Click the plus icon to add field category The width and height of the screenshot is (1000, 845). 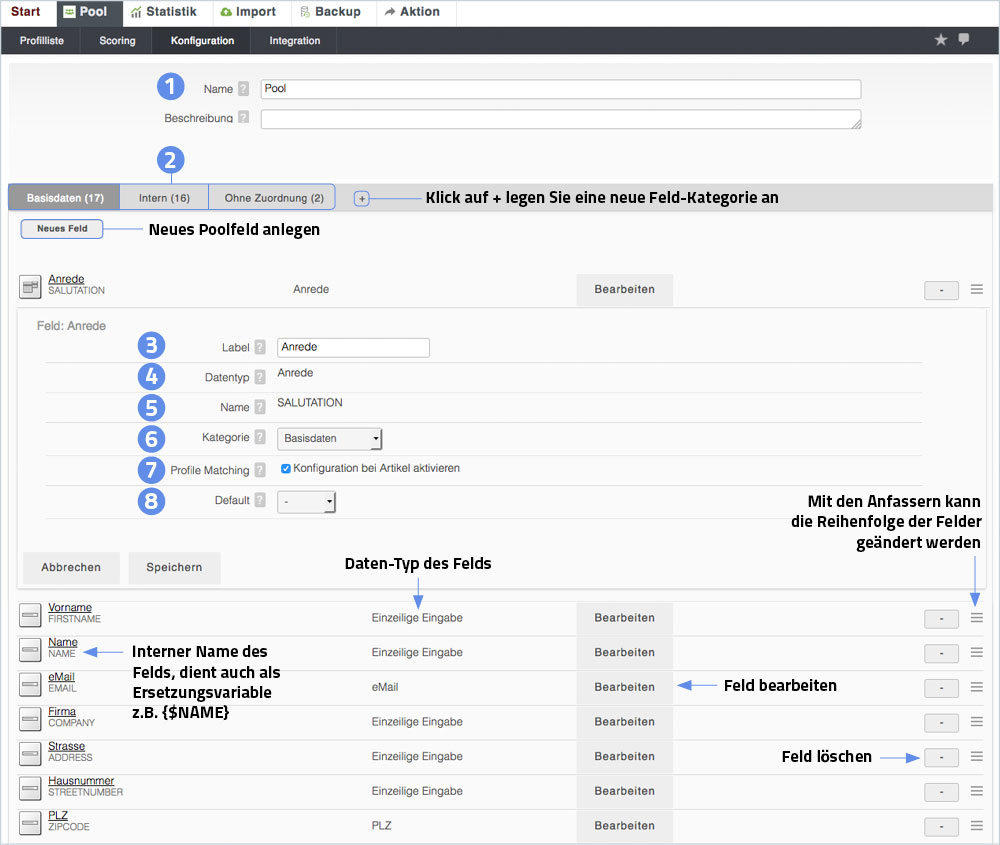[362, 198]
